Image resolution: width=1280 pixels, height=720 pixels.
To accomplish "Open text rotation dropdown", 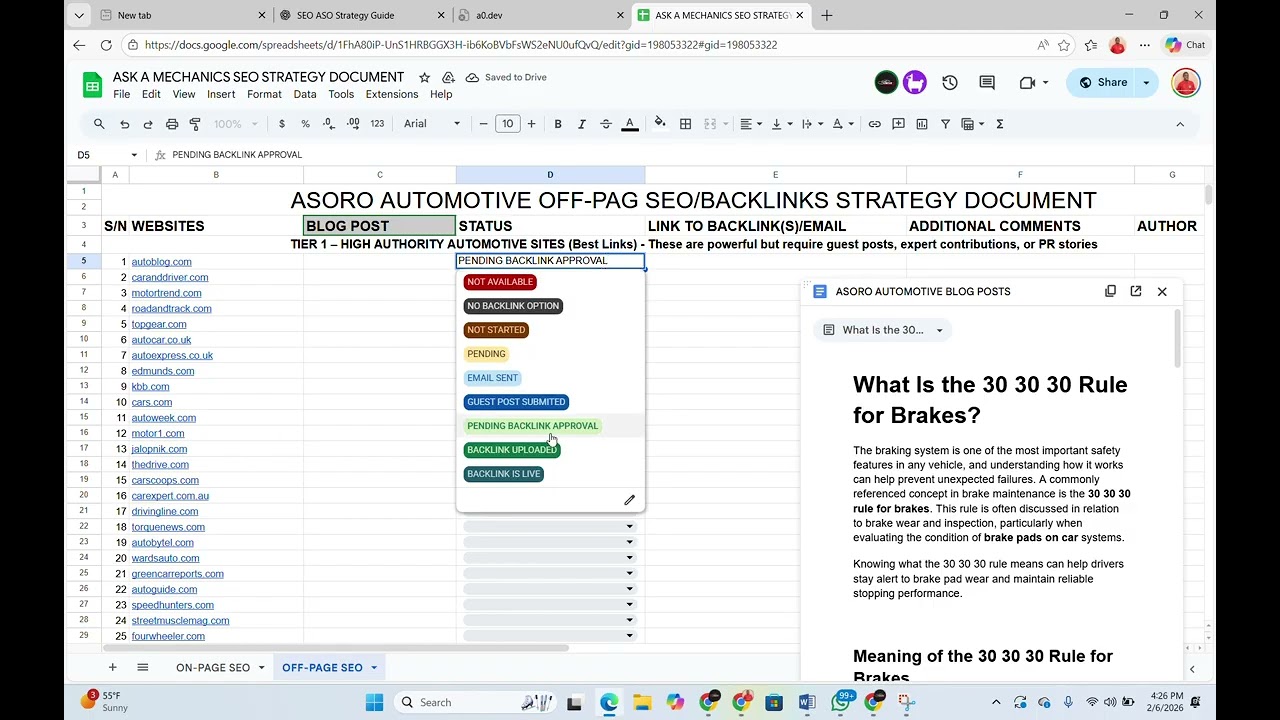I will (843, 124).
